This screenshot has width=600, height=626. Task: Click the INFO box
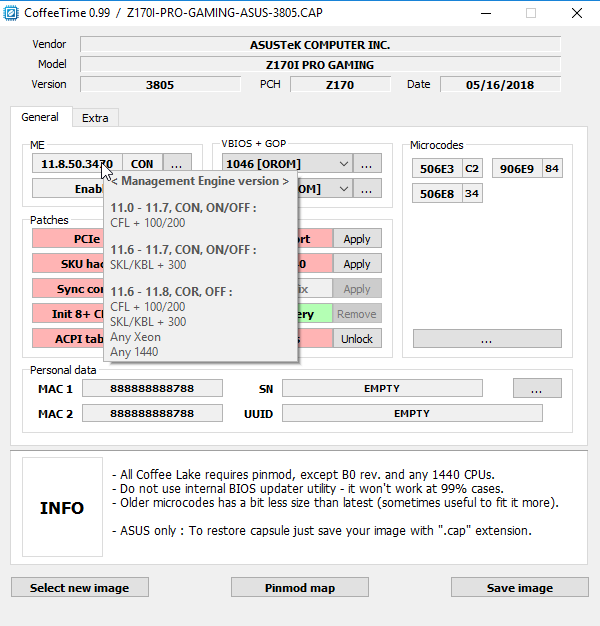click(x=62, y=507)
